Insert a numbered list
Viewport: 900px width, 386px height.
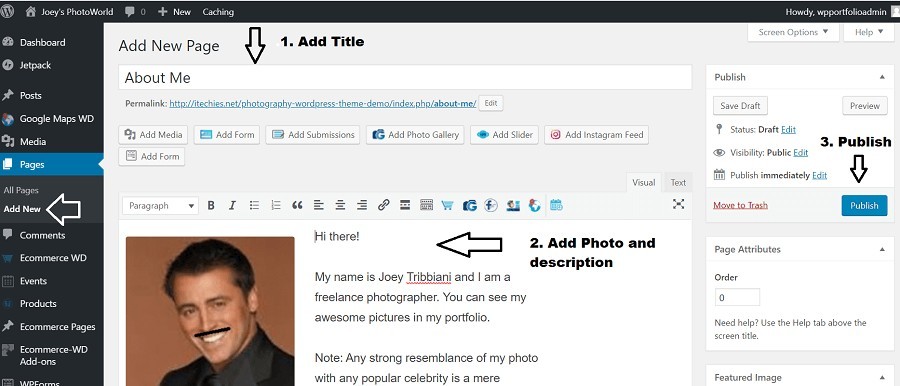coord(276,205)
